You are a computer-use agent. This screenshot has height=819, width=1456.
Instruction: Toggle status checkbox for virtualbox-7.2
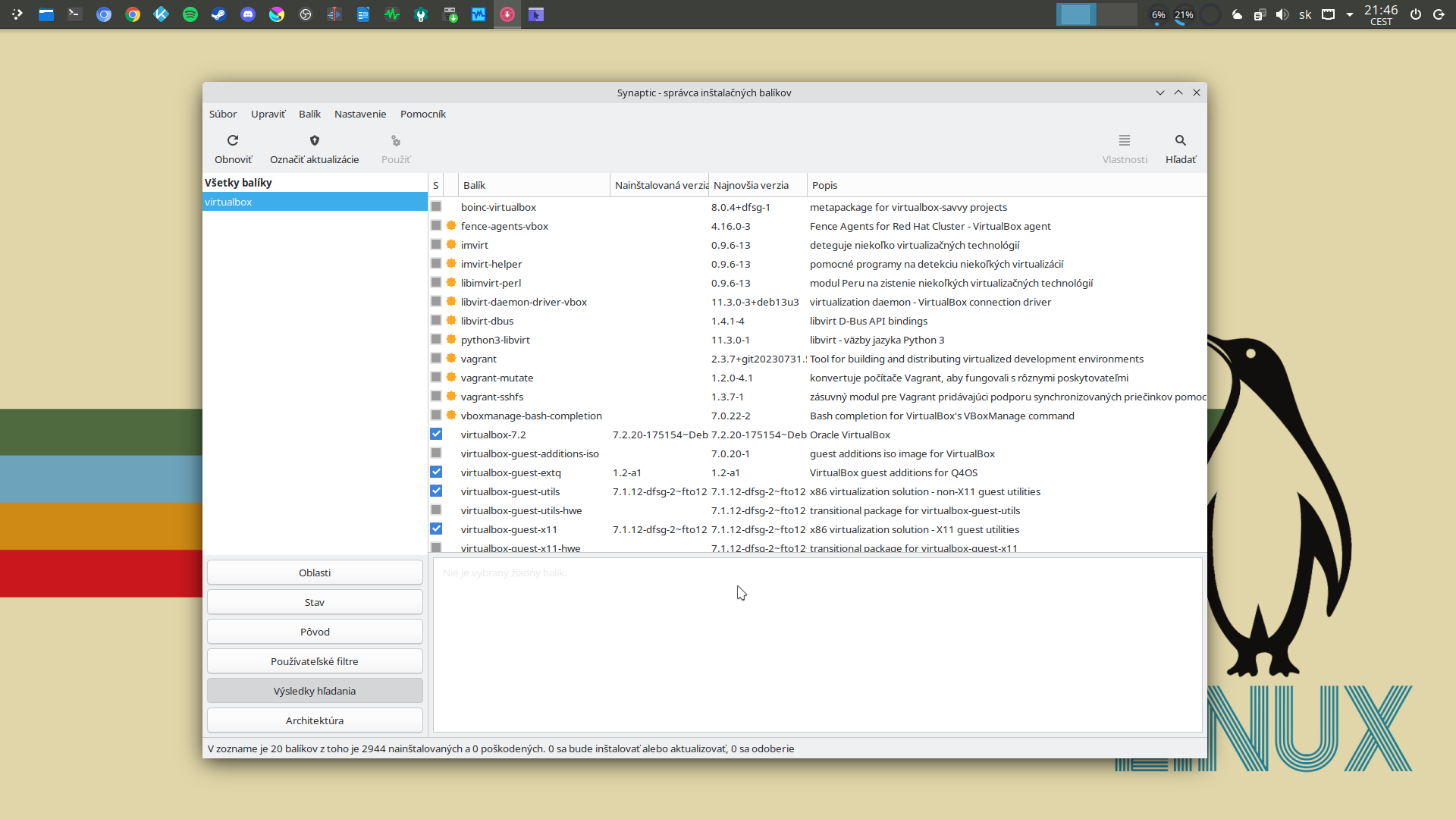point(436,435)
